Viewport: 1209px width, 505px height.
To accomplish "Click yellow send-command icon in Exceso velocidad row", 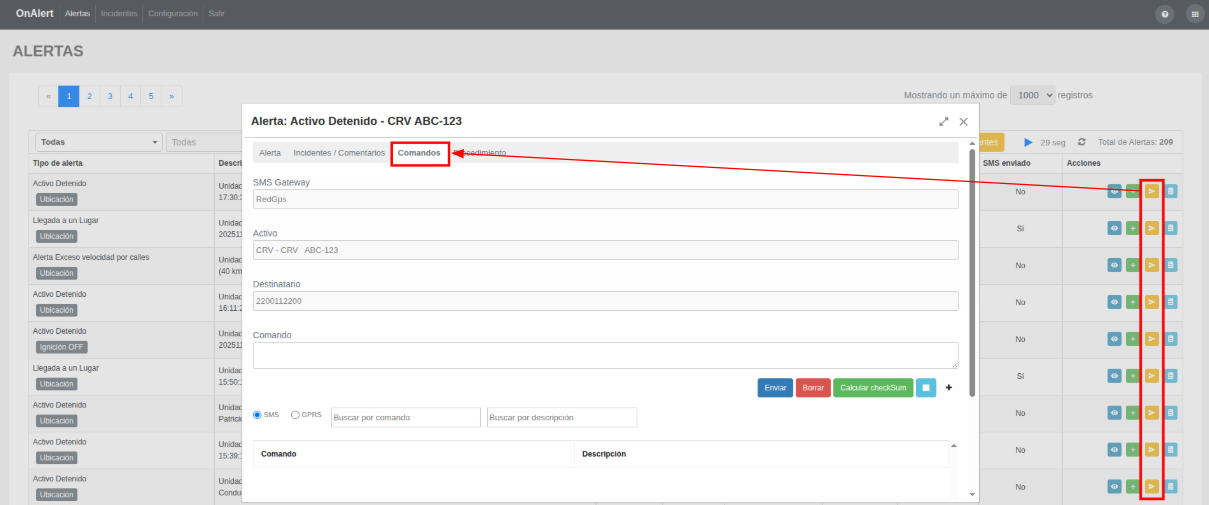I will coord(1151,265).
